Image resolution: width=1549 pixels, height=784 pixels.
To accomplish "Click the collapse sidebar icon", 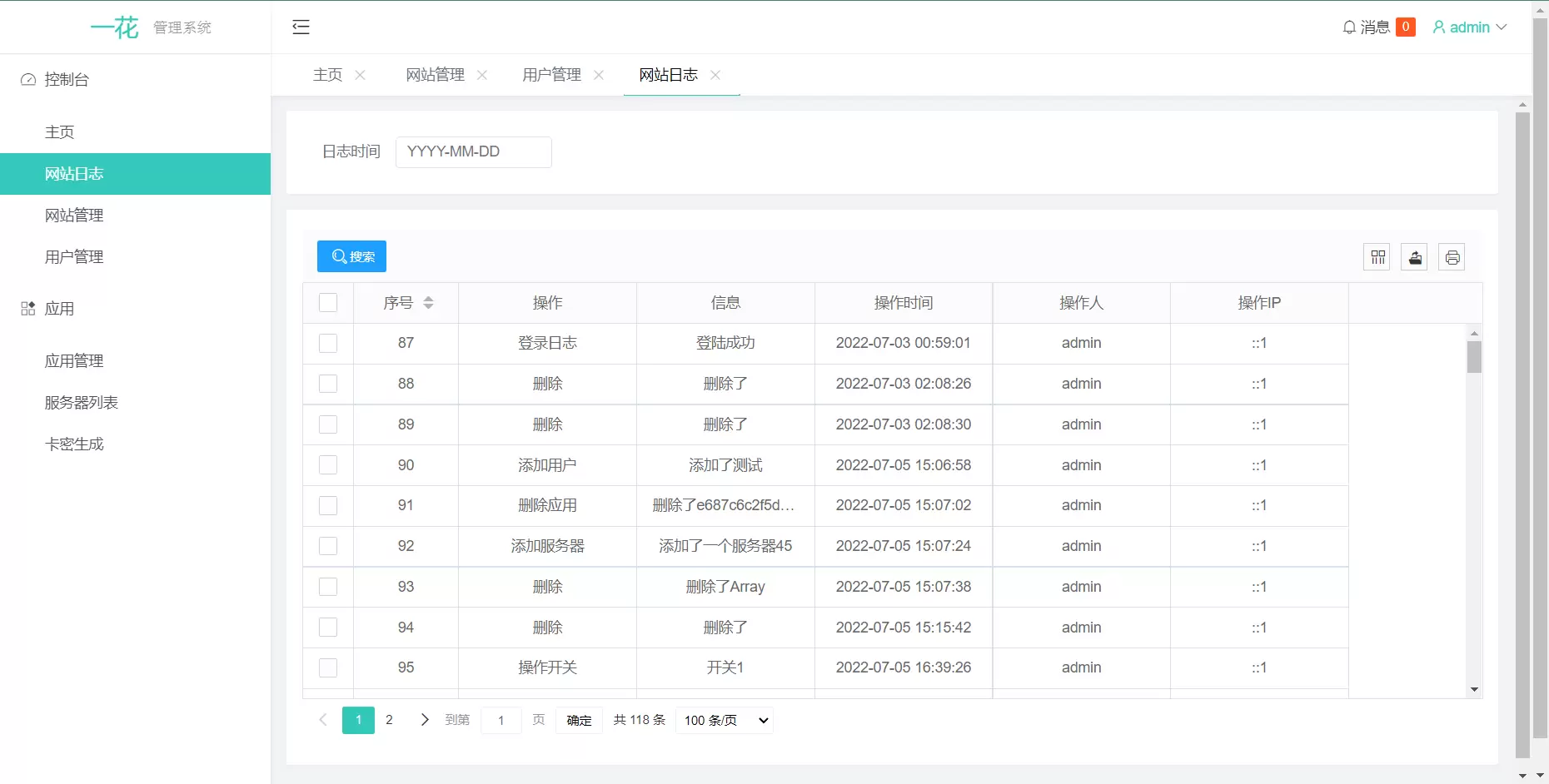I will coord(301,27).
